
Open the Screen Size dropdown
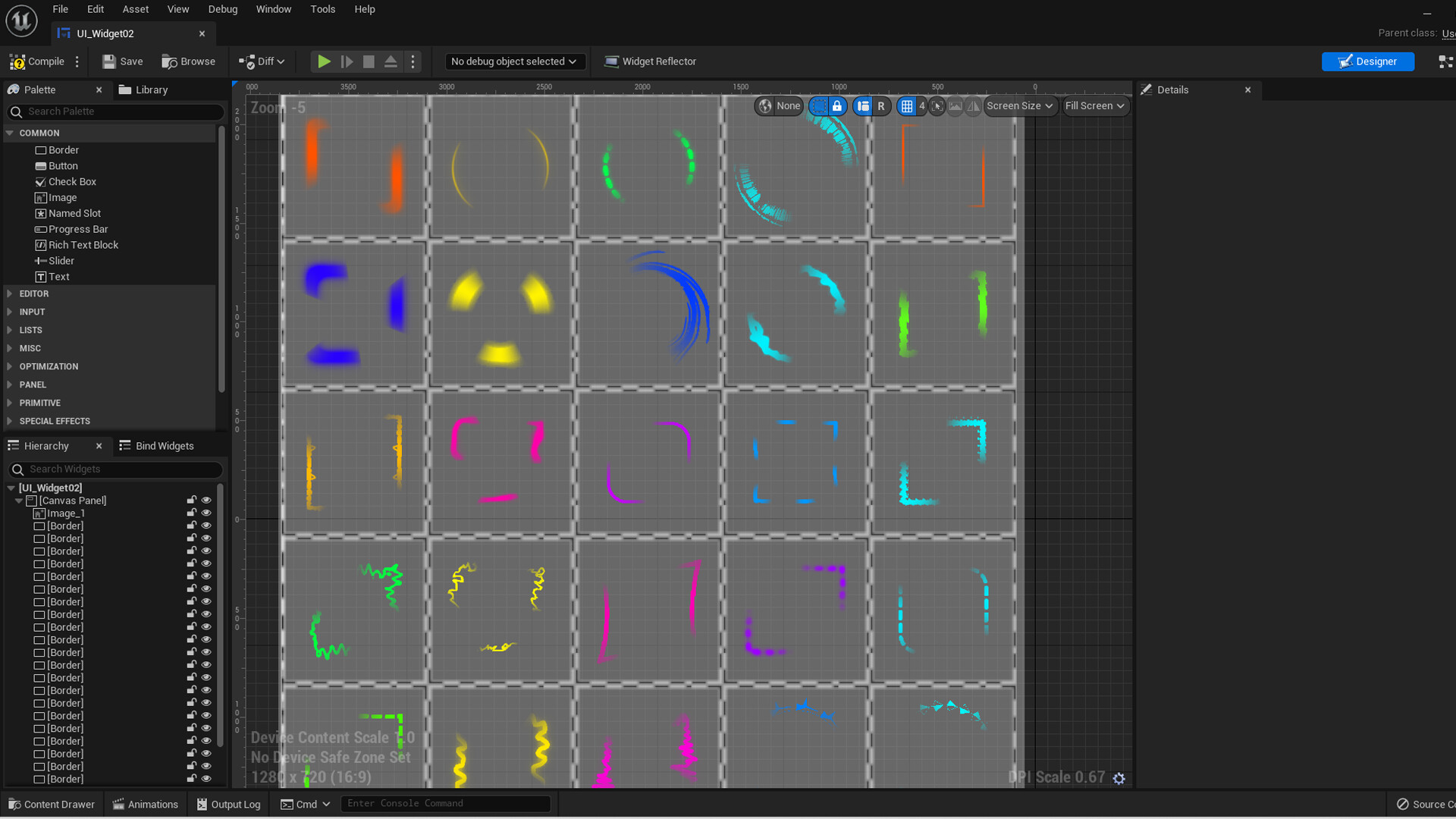[1019, 106]
